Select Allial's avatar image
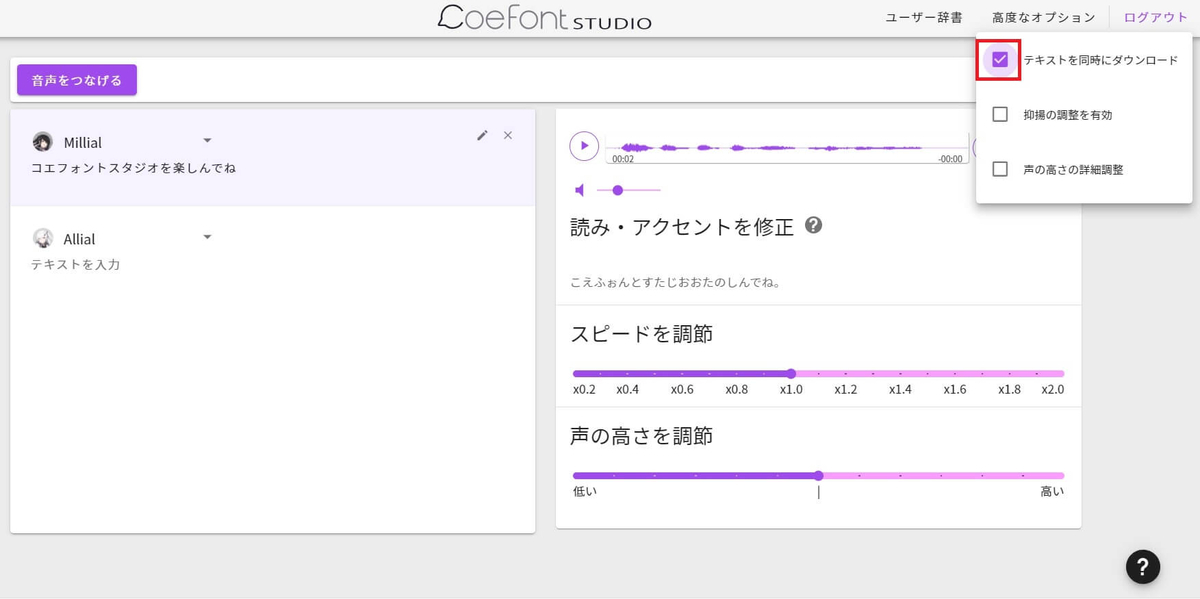The height and width of the screenshot is (599, 1200). click(42, 237)
